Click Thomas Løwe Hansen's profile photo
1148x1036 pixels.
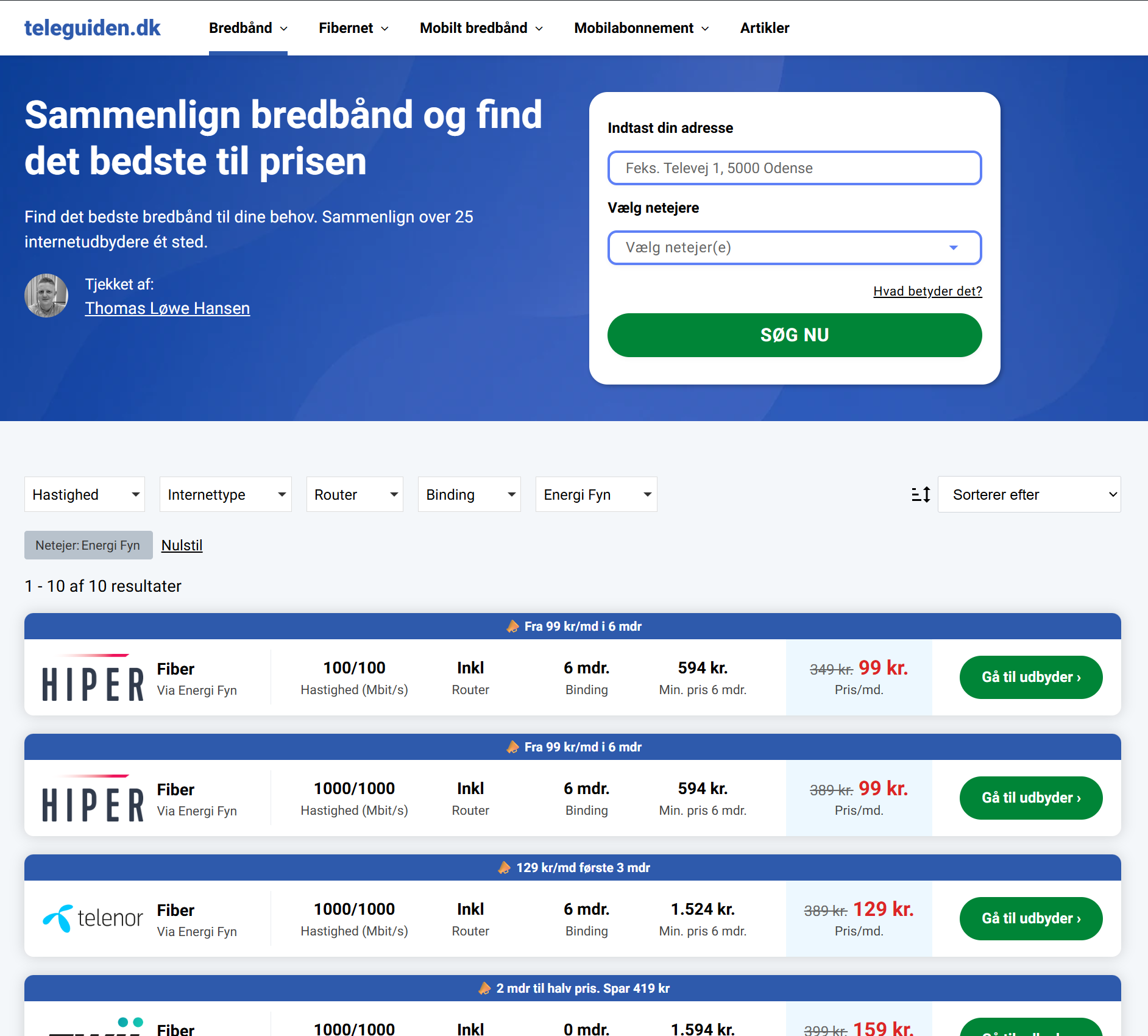(x=46, y=296)
